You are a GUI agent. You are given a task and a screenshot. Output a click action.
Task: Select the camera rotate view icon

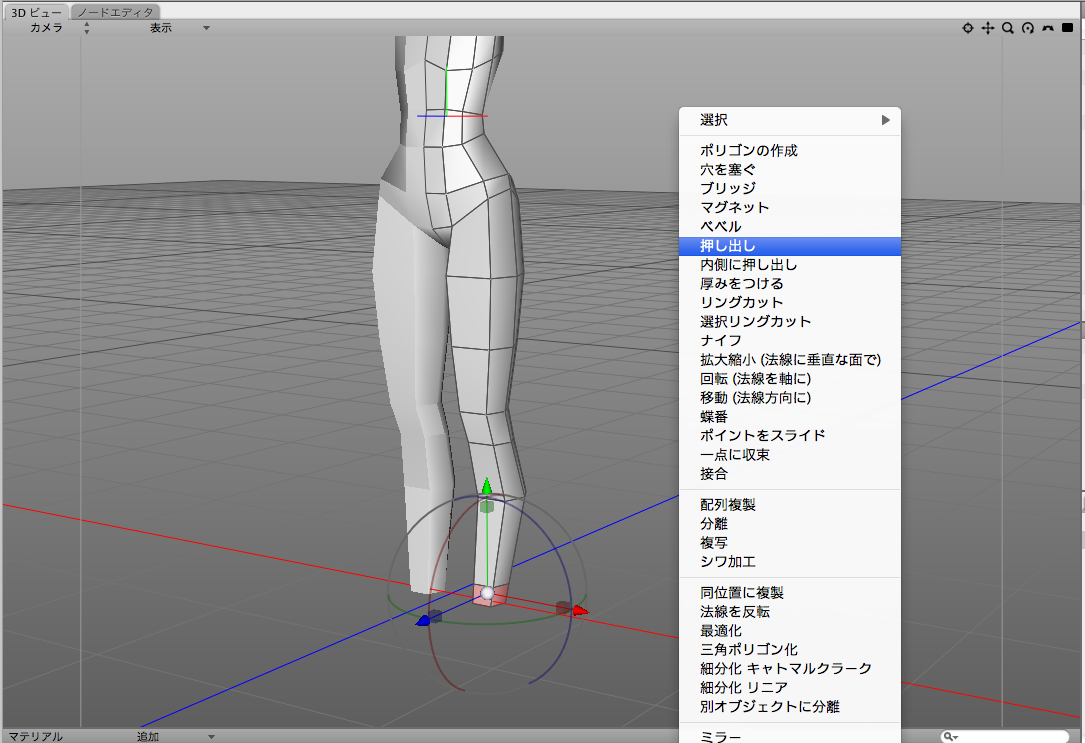click(968, 28)
